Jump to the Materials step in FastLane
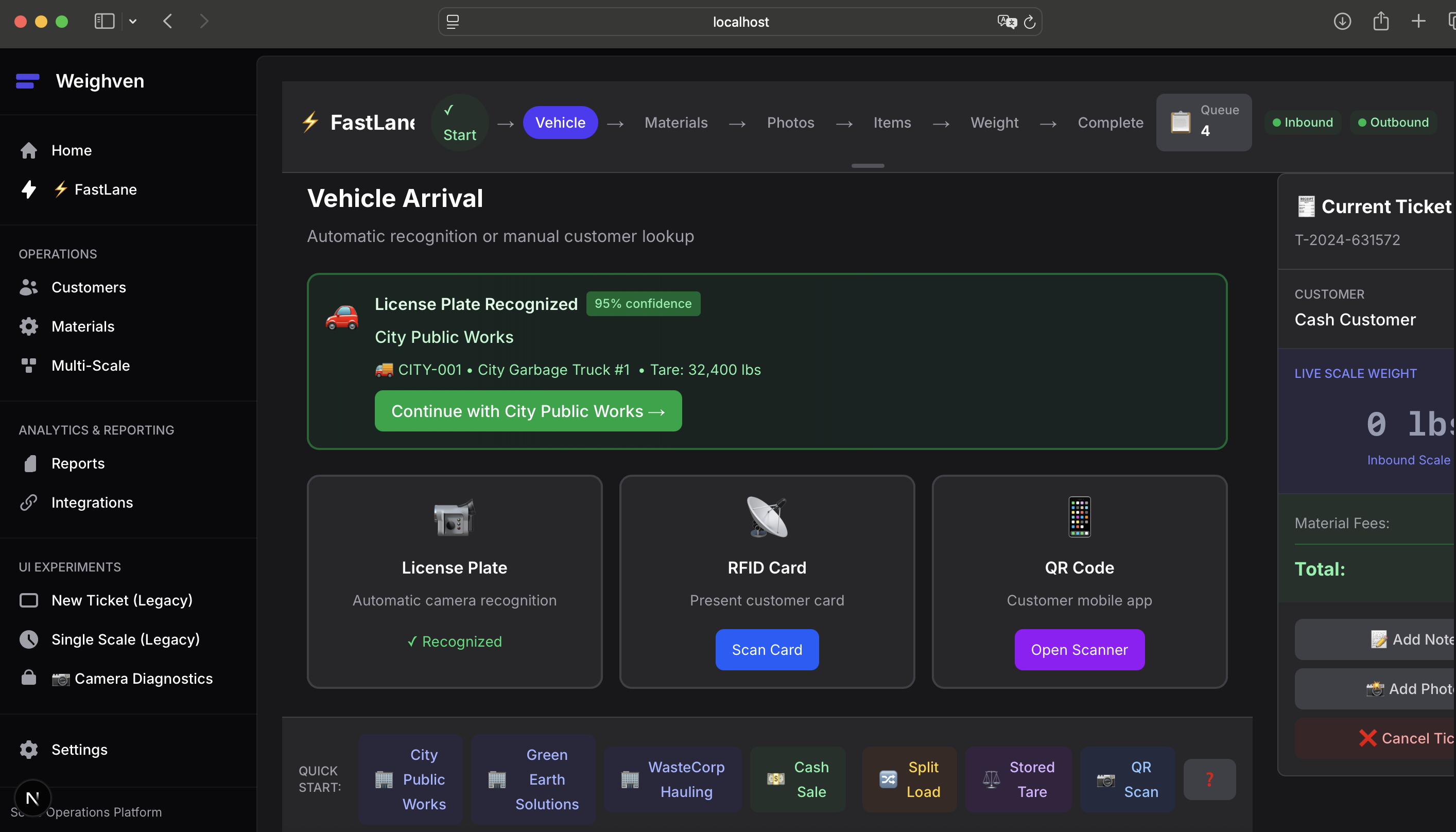 676,123
